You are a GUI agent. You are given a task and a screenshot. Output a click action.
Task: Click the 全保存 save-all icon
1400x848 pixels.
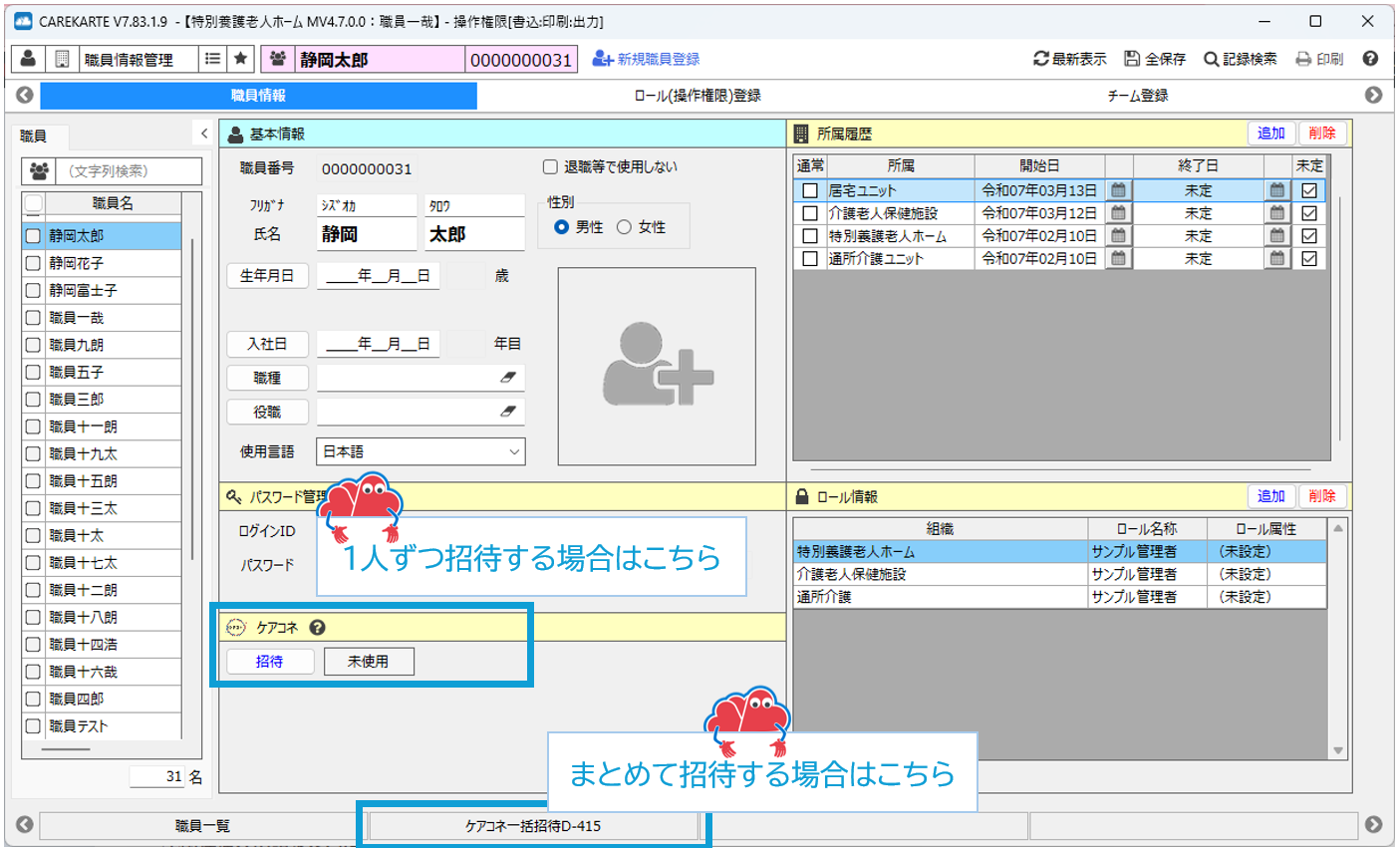pos(1132,59)
